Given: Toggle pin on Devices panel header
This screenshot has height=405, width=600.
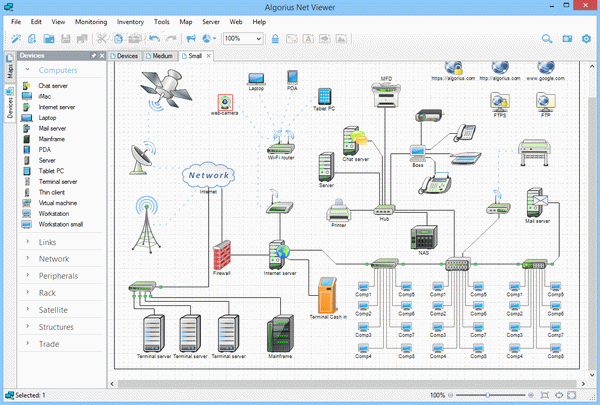Looking at the screenshot, I should [x=93, y=56].
